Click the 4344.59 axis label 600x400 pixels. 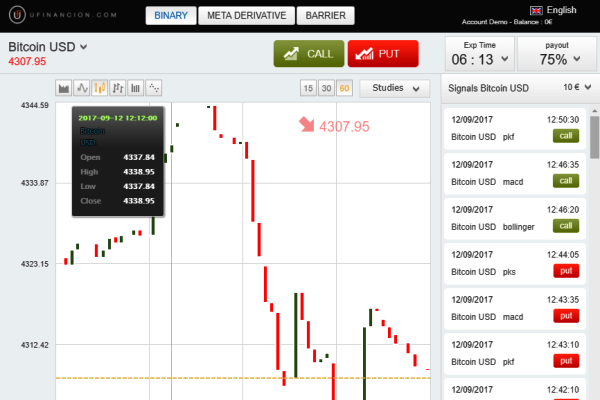click(35, 105)
